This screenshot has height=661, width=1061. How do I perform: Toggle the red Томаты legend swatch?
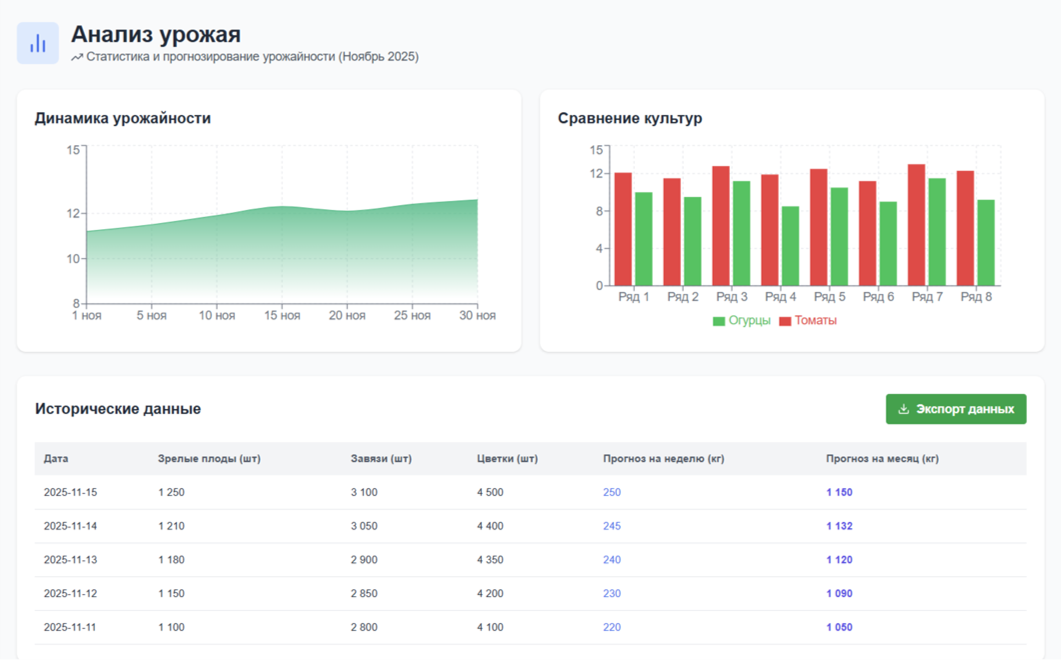(x=785, y=321)
